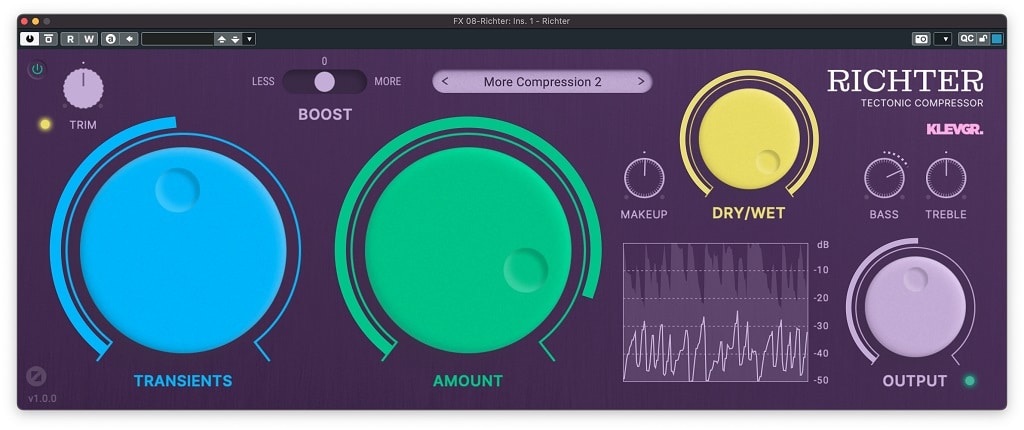This screenshot has height=430, width=1024.
Task: Click the LESS label beside Boost
Action: [263, 82]
